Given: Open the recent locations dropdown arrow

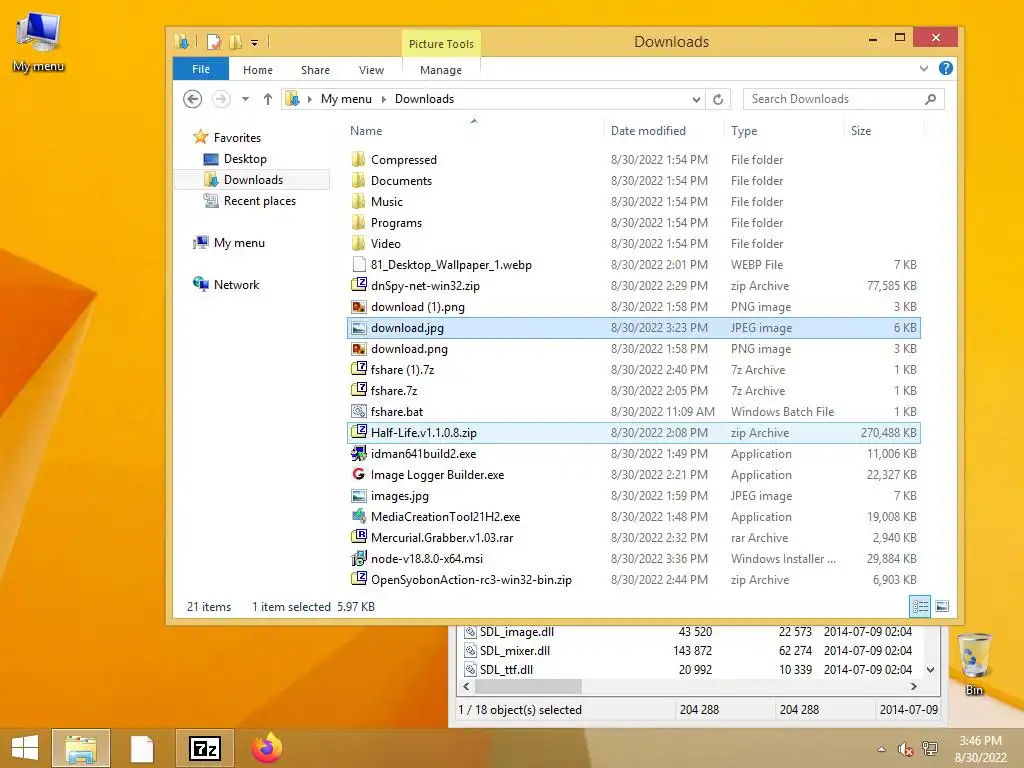Looking at the screenshot, I should (246, 99).
